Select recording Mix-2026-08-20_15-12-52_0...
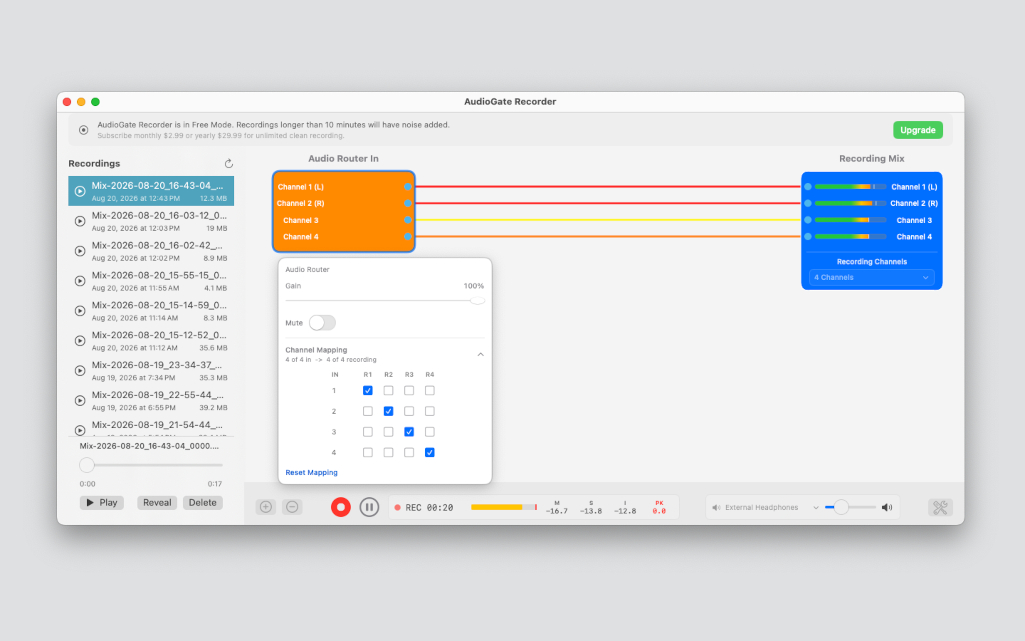Viewport: 1025px width, 641px height. 151,341
